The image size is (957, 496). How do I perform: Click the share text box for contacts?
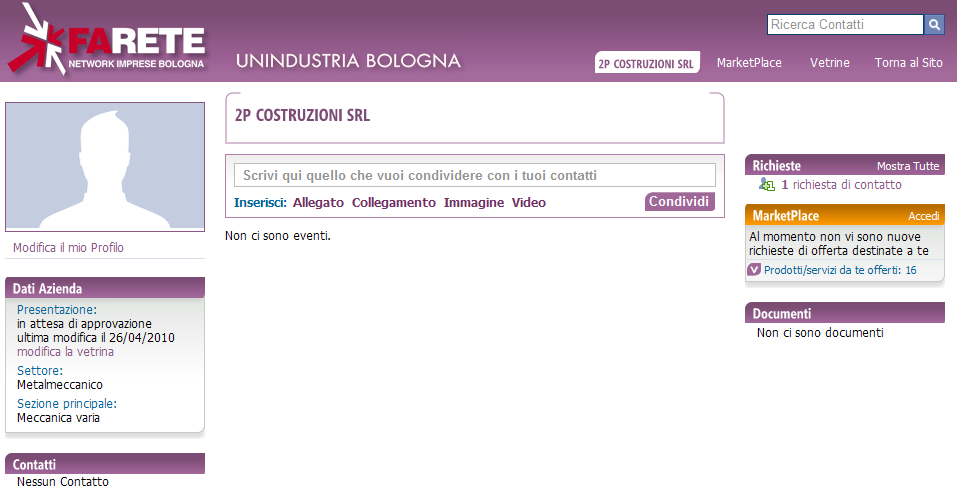point(475,175)
